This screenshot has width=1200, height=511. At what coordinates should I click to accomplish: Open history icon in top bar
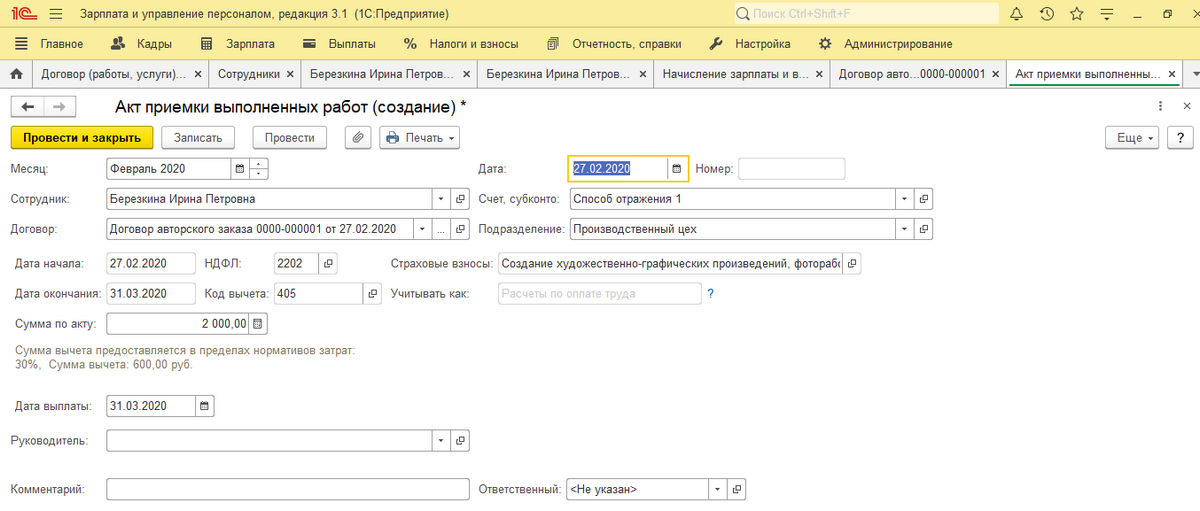point(1046,14)
